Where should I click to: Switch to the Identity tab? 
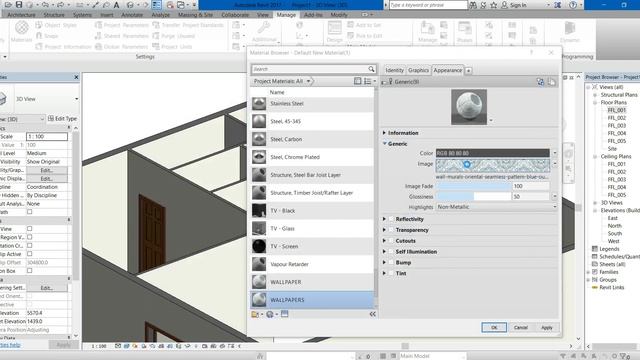(x=394, y=70)
